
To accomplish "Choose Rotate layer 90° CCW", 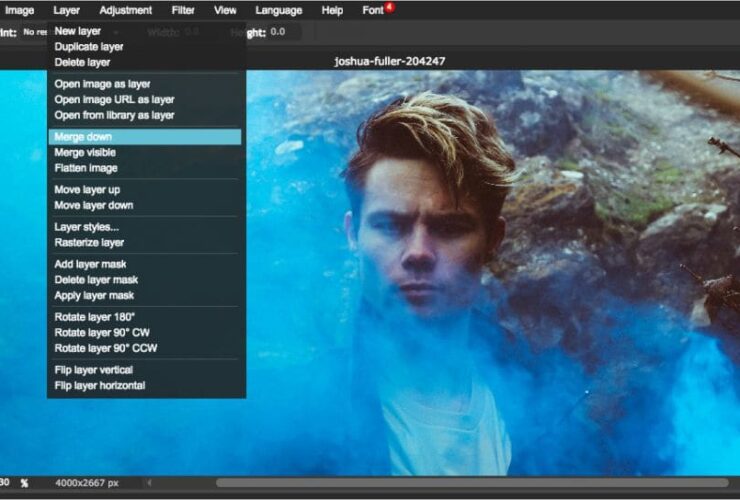I will pyautogui.click(x=144, y=348).
